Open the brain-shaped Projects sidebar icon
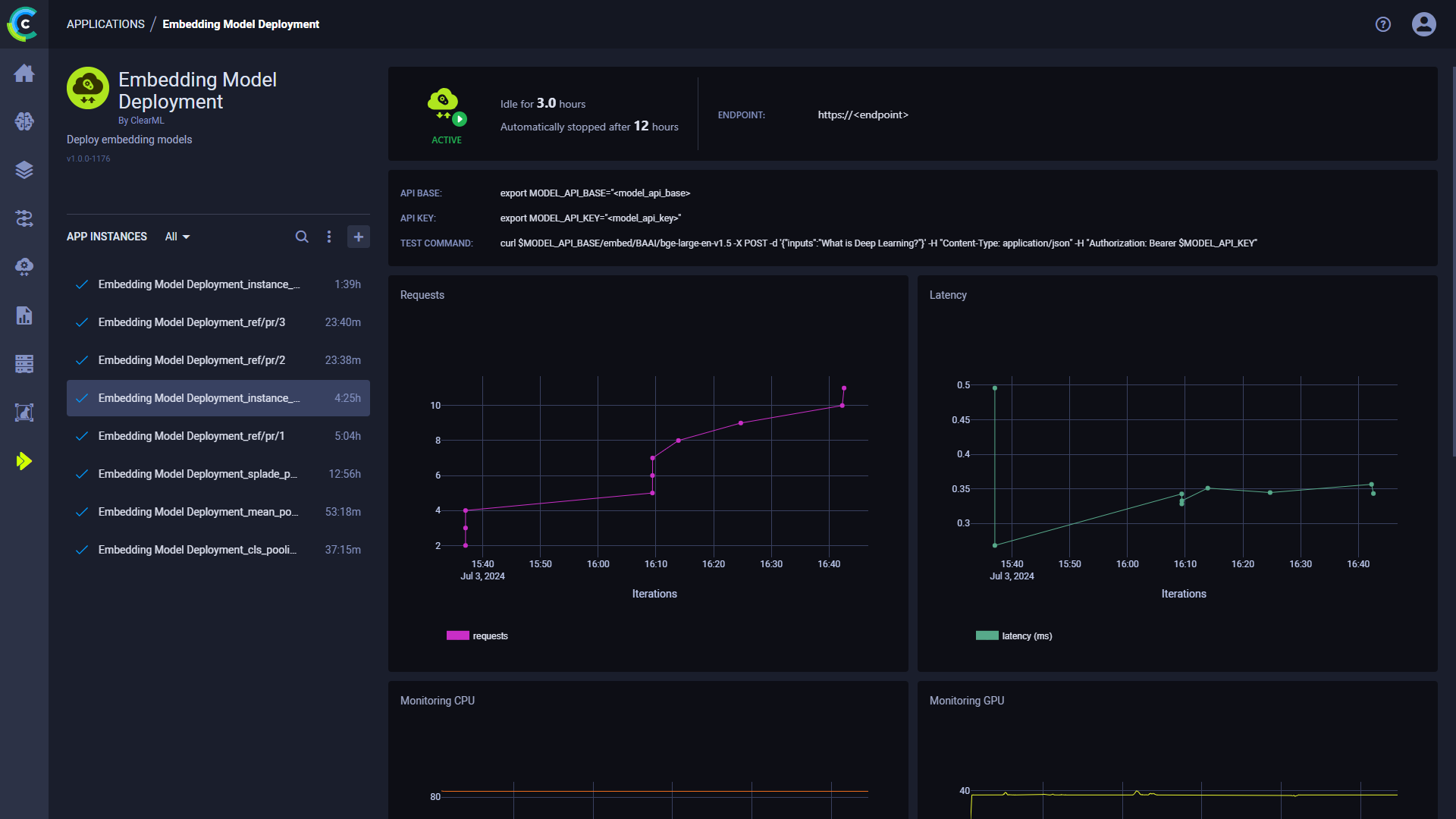The image size is (1456, 819). point(24,121)
